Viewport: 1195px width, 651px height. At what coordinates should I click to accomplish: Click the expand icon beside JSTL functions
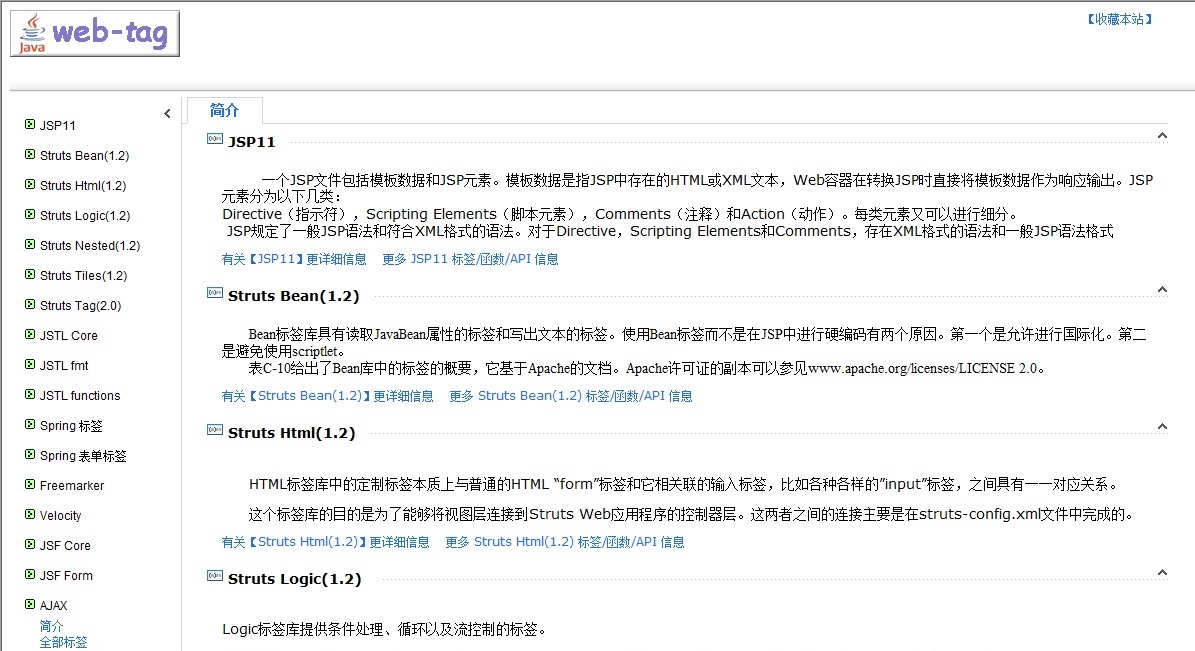coord(30,394)
